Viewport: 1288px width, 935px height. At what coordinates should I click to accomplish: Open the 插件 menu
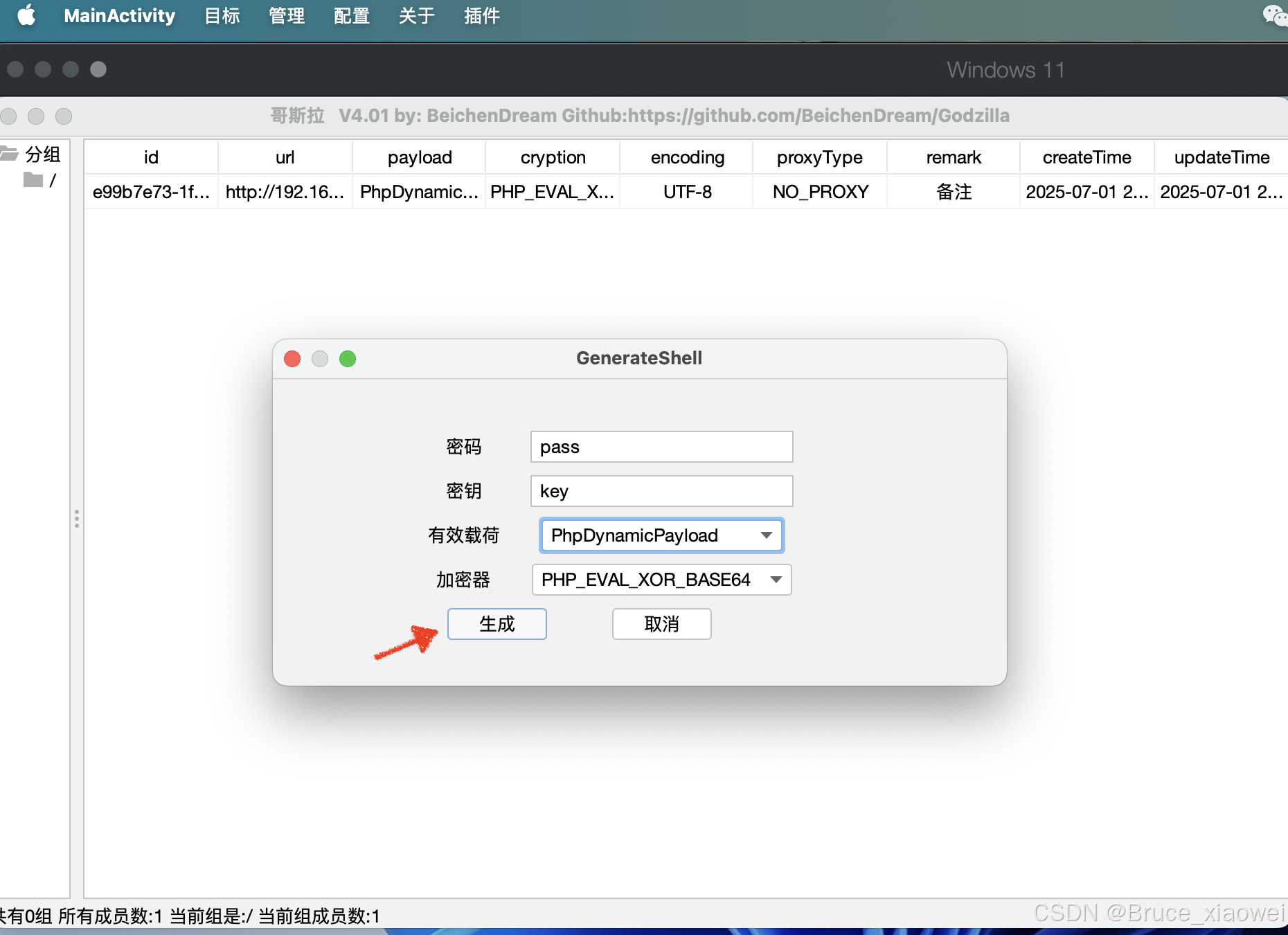click(482, 15)
